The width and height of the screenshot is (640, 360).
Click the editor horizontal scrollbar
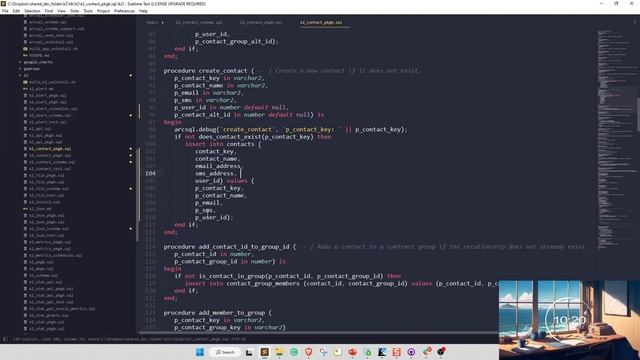(318, 333)
